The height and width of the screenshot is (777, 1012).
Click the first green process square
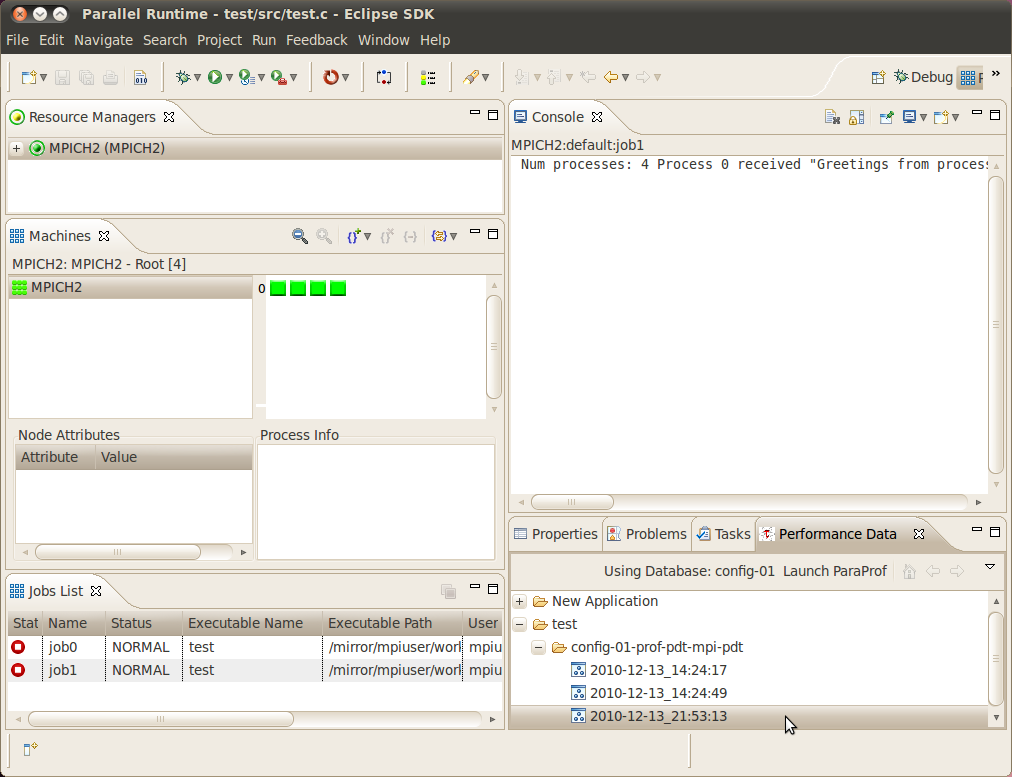(x=278, y=288)
